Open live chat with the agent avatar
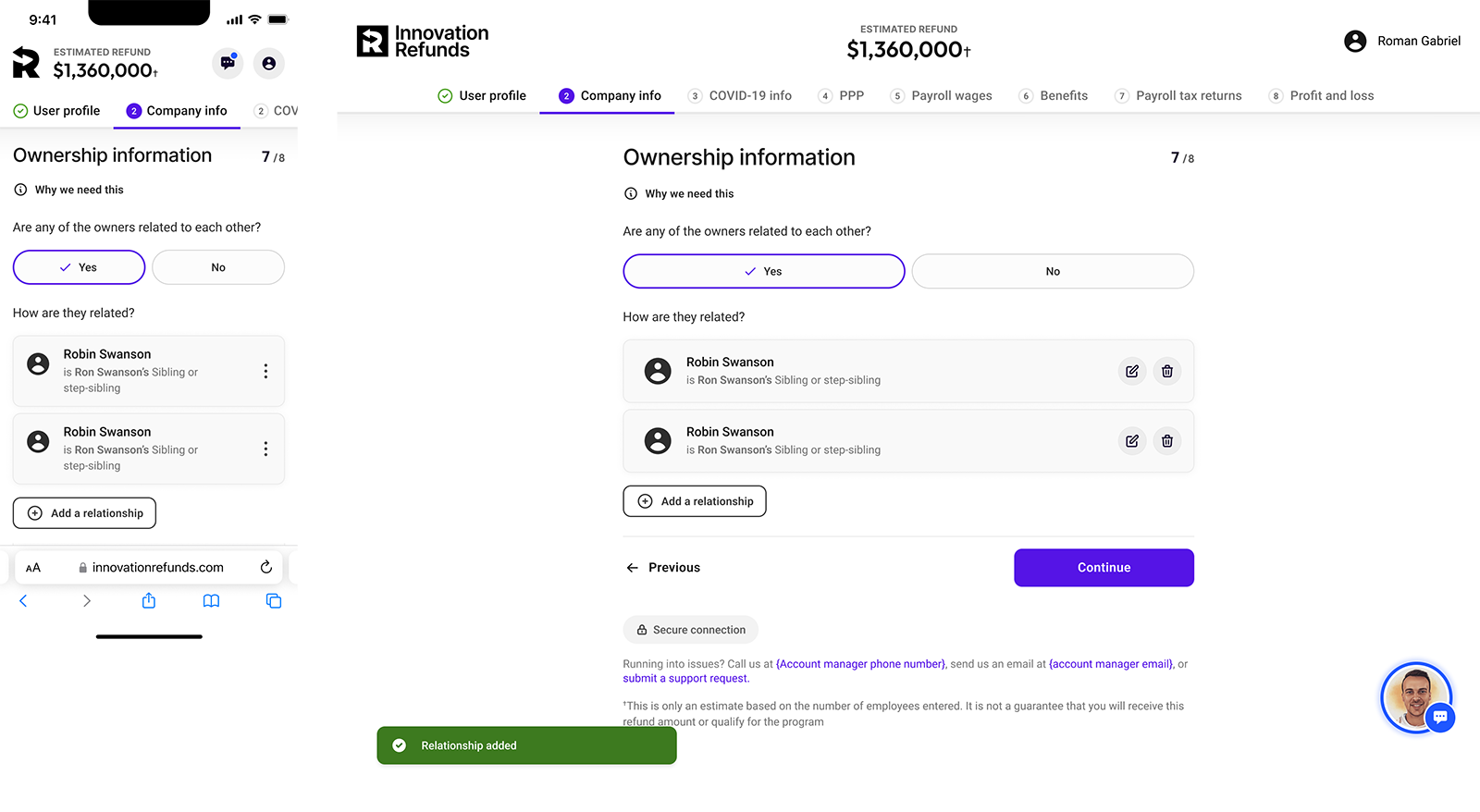This screenshot has height=812, width=1480. [x=1416, y=697]
